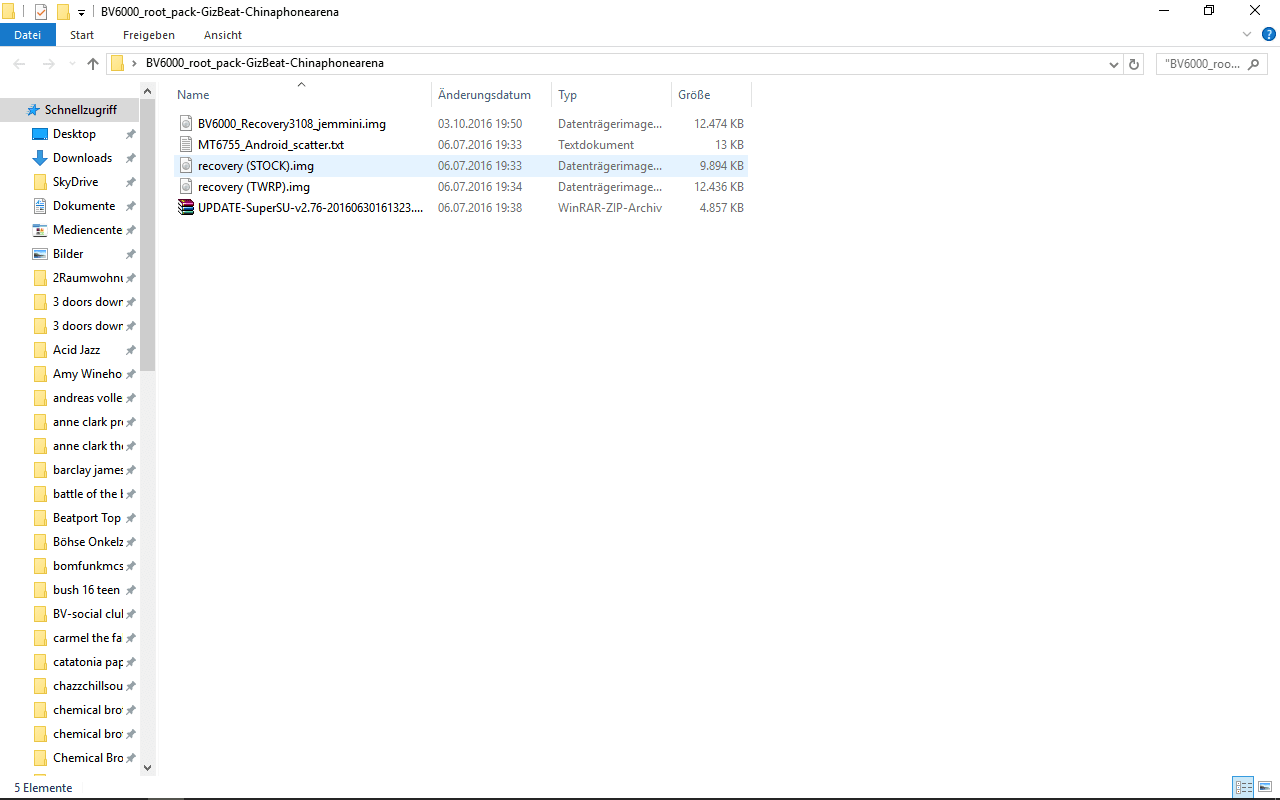This screenshot has width=1280, height=800.
Task: Open Help via the blue question mark icon
Action: click(1269, 34)
